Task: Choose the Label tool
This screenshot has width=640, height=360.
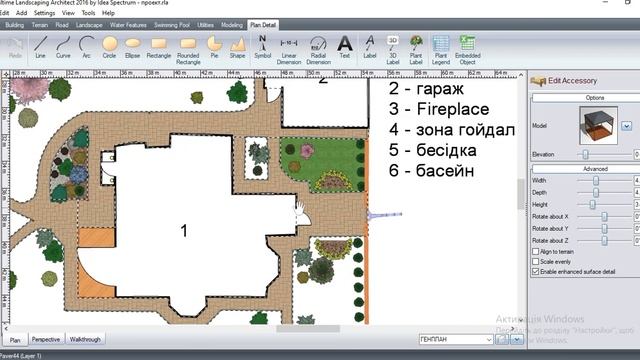Action: click(370, 47)
